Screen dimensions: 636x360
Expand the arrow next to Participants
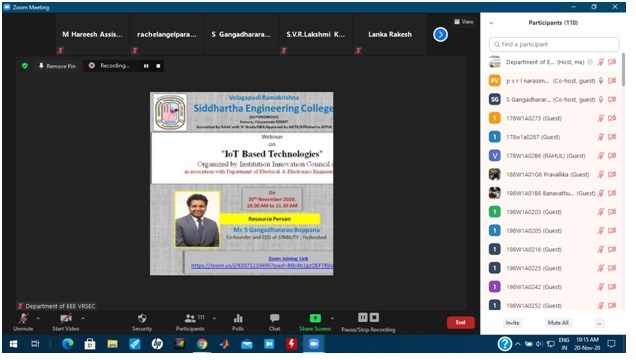coord(214,319)
